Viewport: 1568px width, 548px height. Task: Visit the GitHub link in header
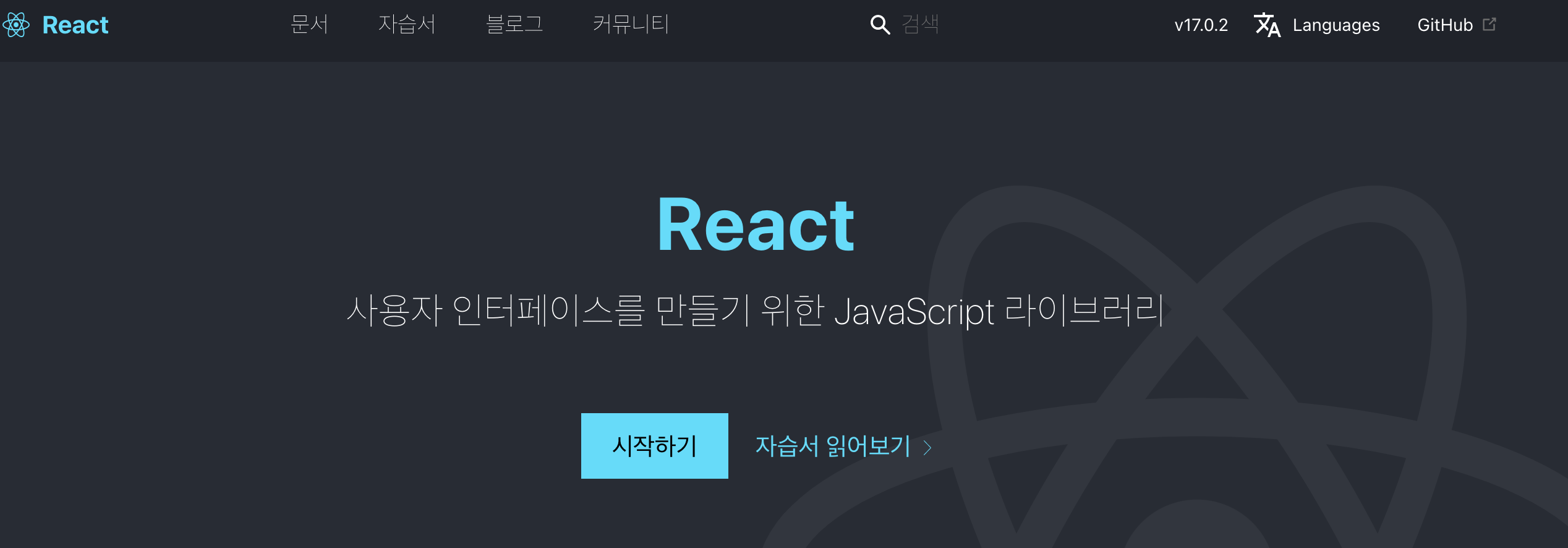[x=1444, y=25]
